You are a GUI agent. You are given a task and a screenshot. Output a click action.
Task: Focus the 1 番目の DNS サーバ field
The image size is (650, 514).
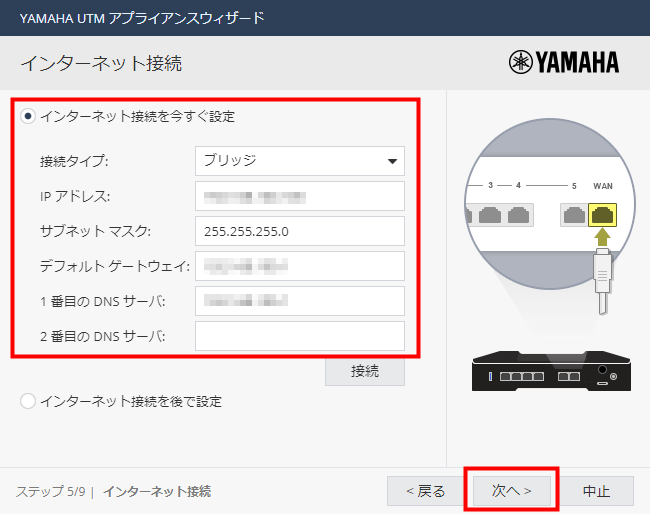pos(299,301)
